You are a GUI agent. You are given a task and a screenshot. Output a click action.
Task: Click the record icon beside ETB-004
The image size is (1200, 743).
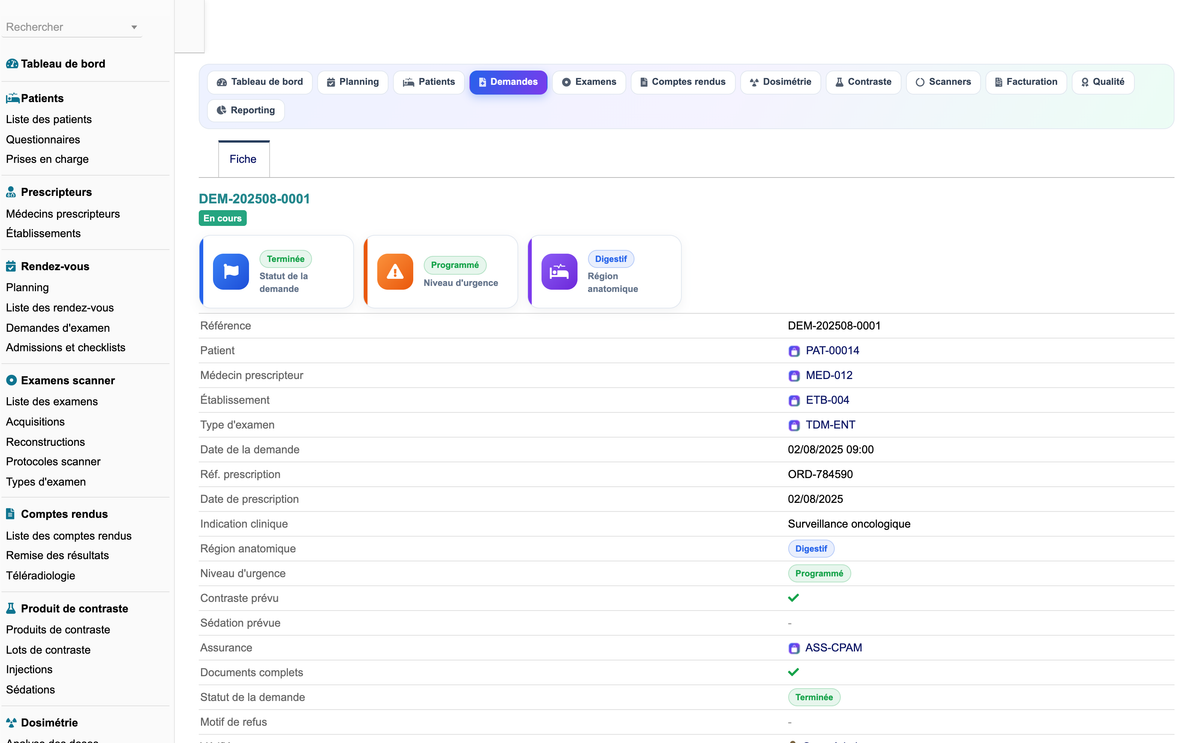pos(794,400)
